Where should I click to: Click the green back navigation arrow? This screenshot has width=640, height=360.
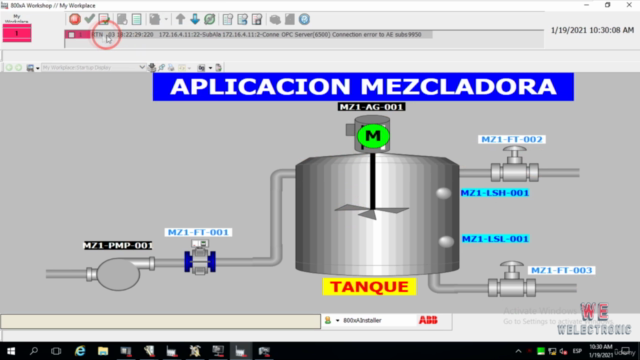9,67
